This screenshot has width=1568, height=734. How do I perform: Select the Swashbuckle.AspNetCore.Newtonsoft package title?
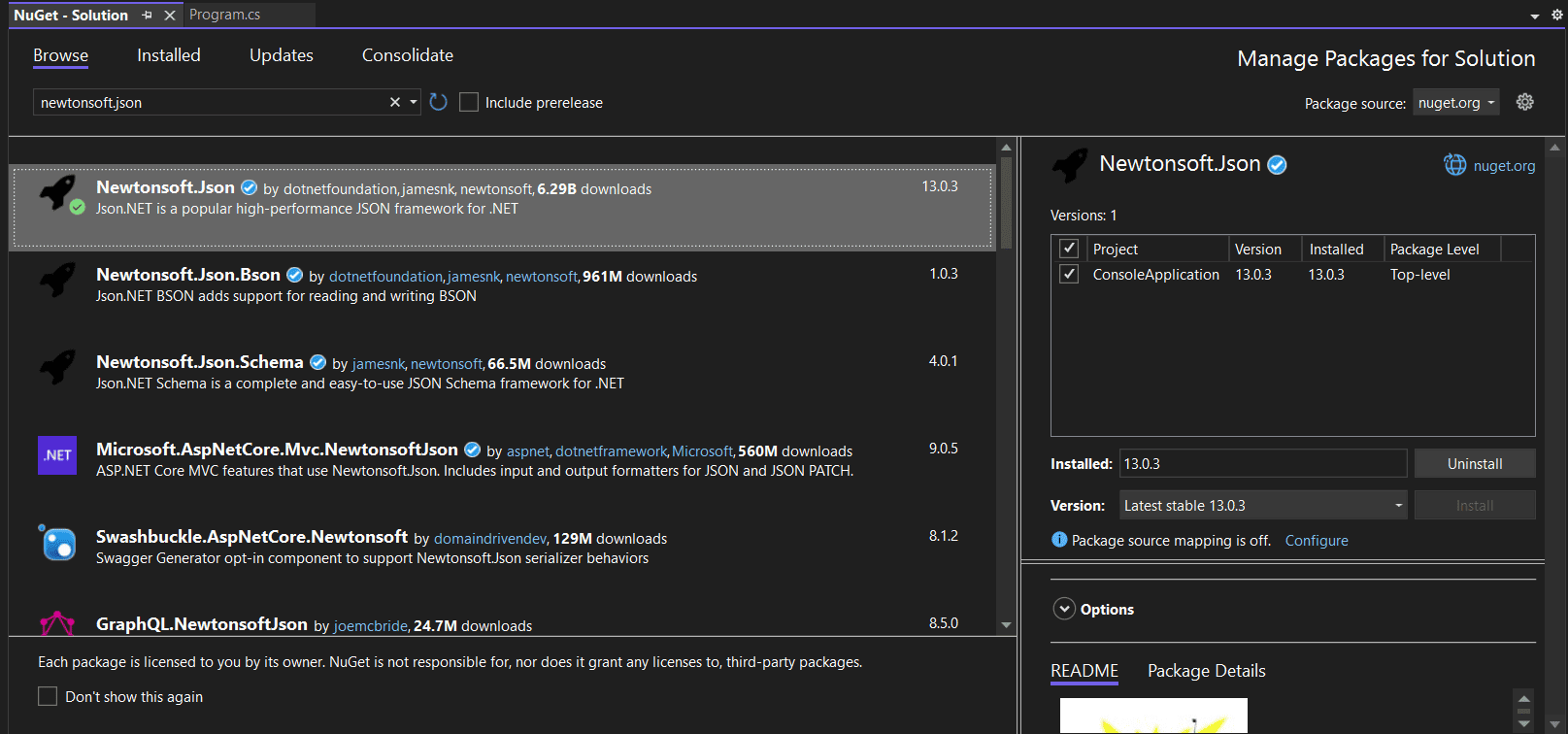251,537
